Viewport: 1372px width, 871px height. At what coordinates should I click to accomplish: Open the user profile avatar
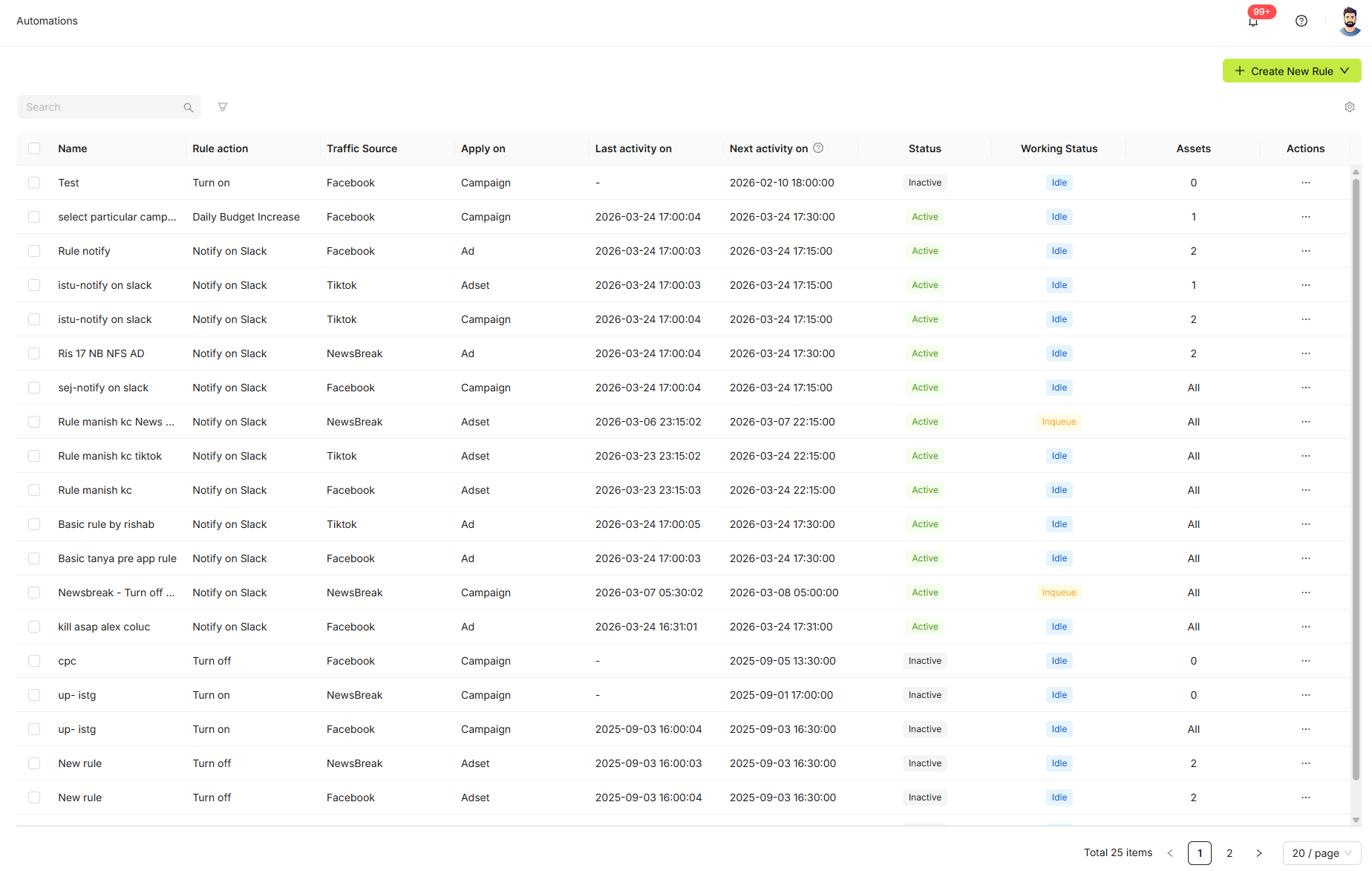(x=1349, y=21)
